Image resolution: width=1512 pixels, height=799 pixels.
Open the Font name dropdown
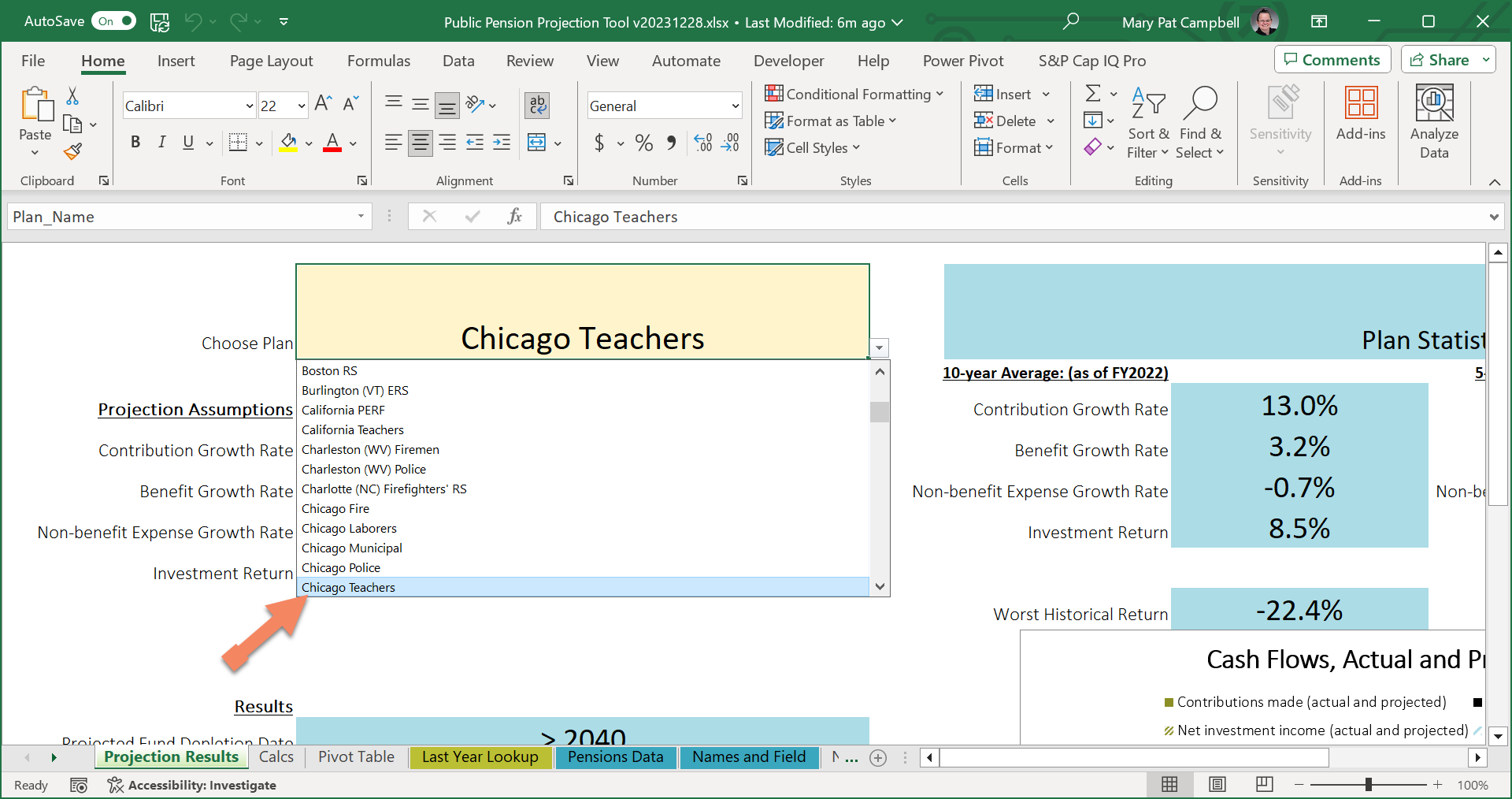tap(249, 106)
